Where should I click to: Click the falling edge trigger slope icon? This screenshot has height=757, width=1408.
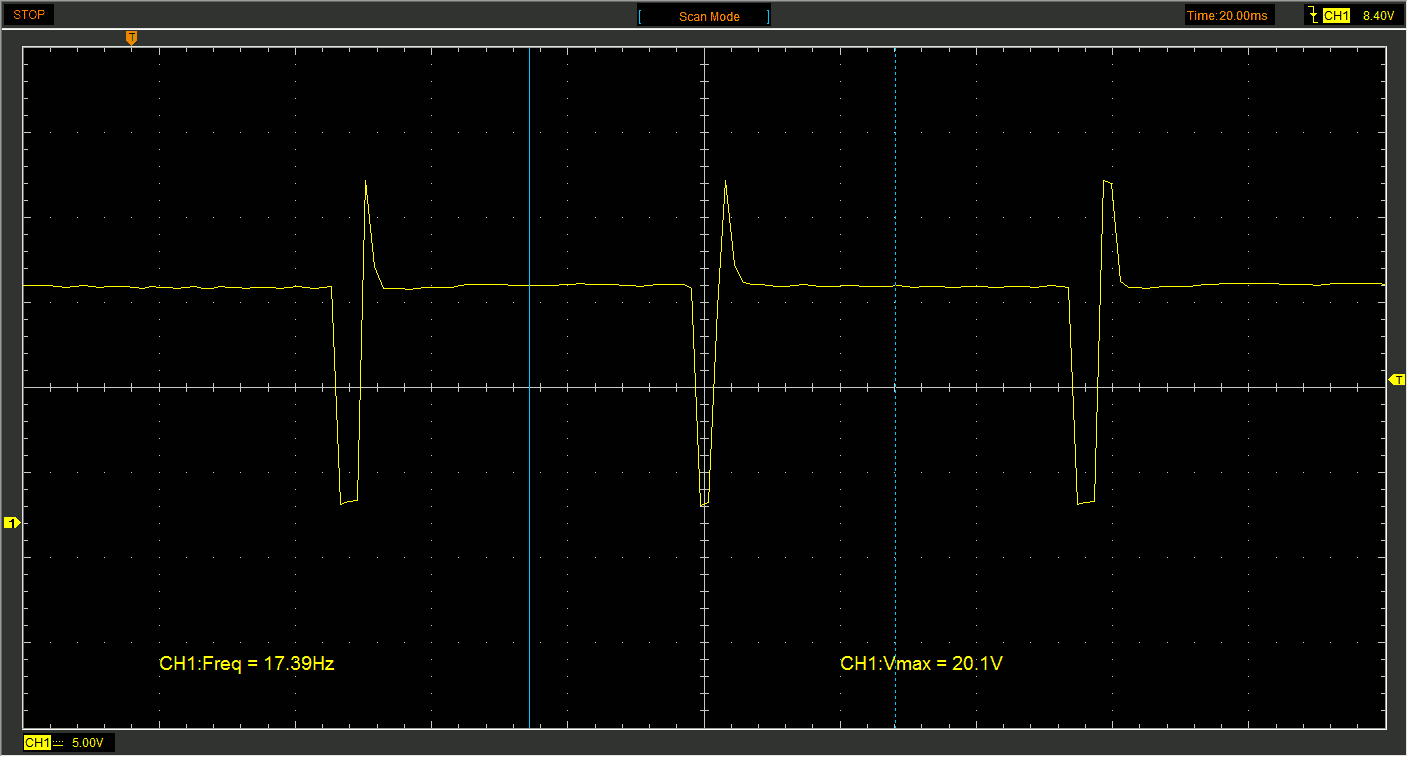(1311, 15)
